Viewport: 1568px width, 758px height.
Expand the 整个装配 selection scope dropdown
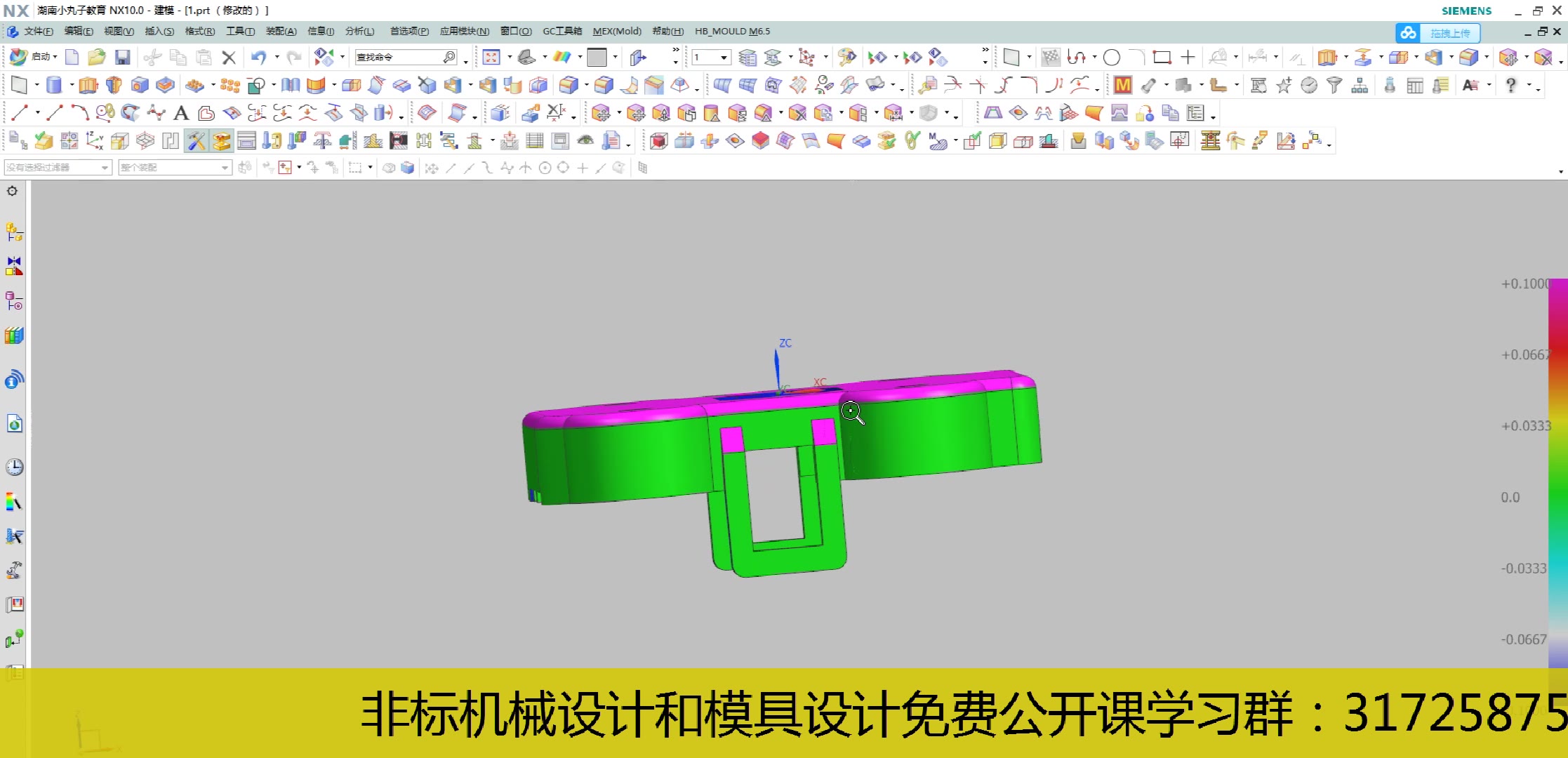click(225, 167)
